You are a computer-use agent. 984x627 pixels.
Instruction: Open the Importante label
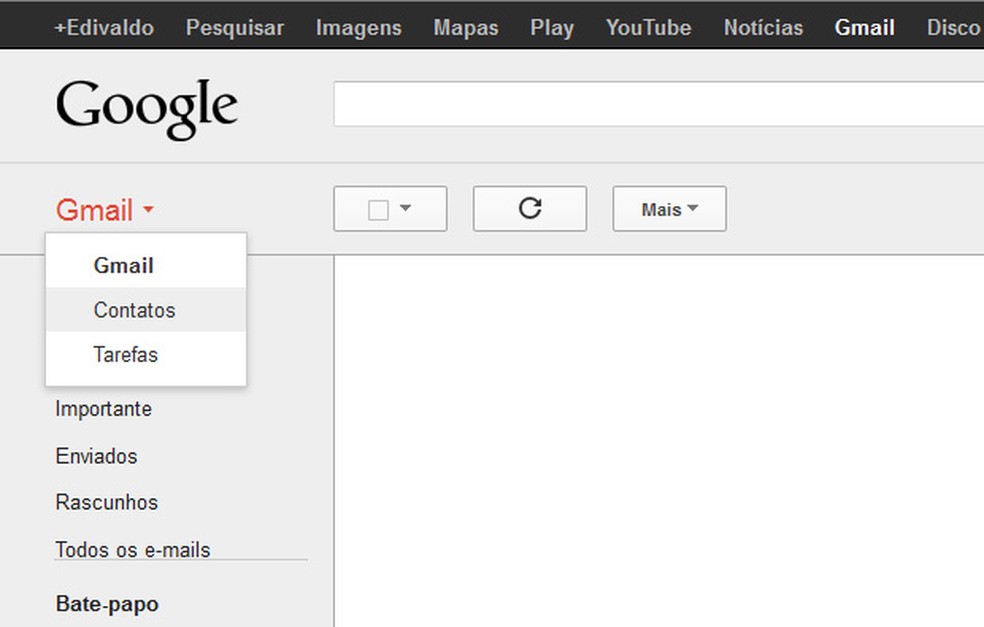[x=104, y=409]
